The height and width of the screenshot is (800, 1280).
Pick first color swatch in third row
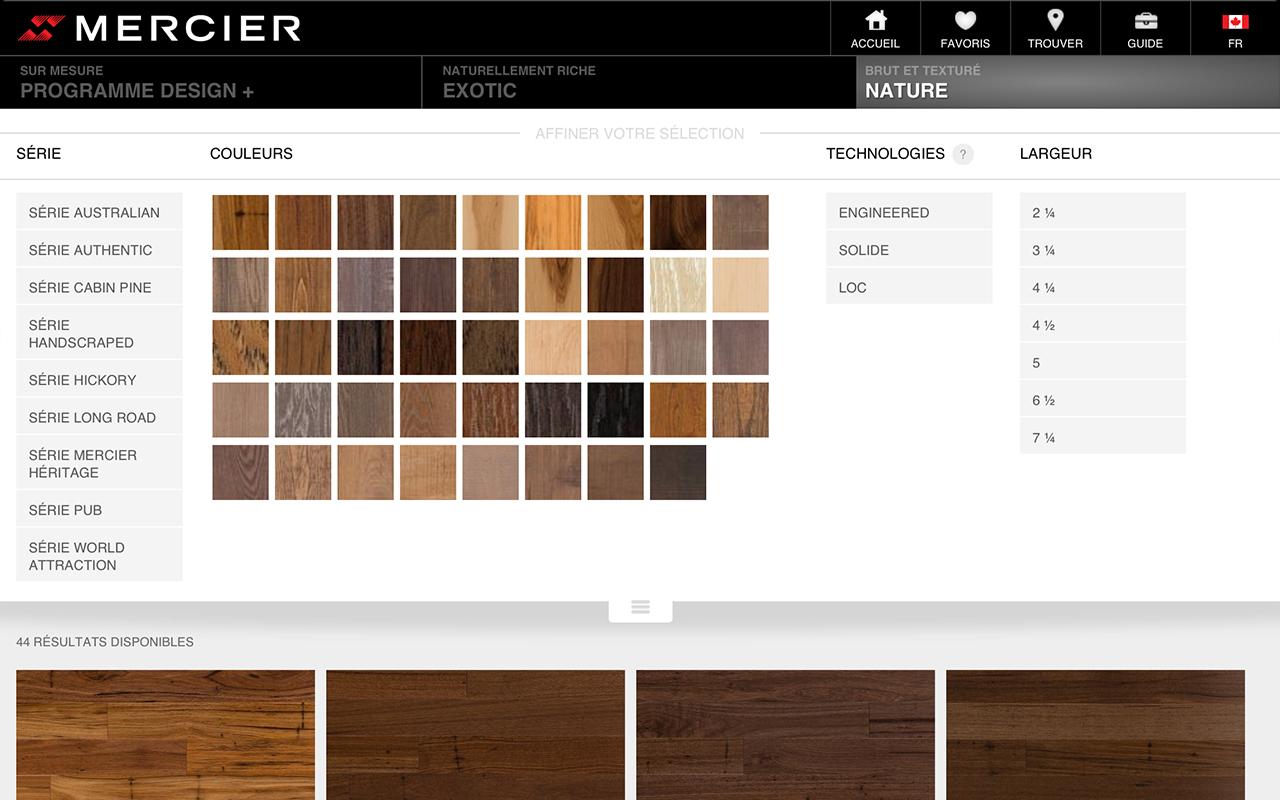(240, 347)
